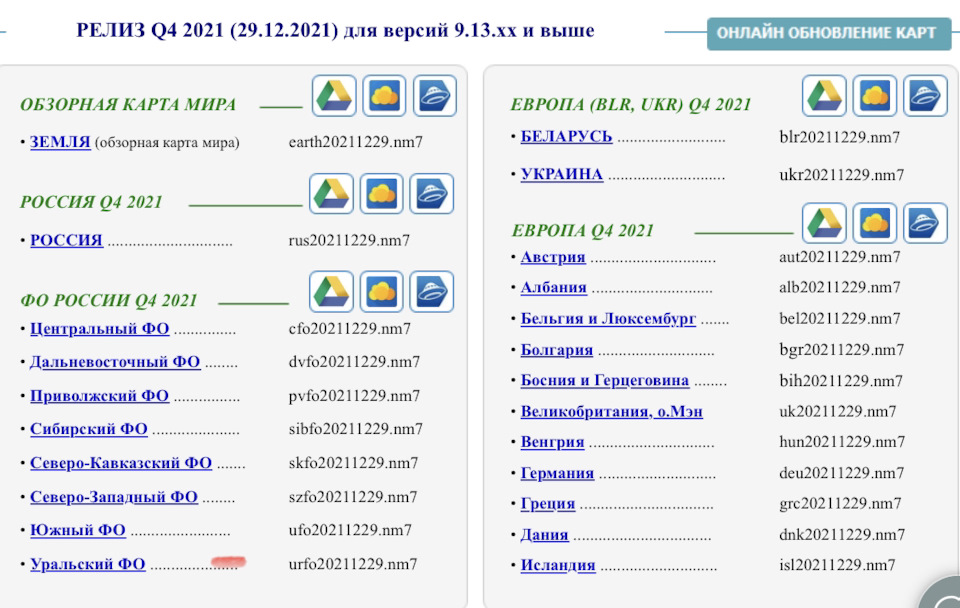Open Google Drive icon for ФО РОССИИ Q4 2021
Screen dimensions: 960x608
click(x=331, y=291)
